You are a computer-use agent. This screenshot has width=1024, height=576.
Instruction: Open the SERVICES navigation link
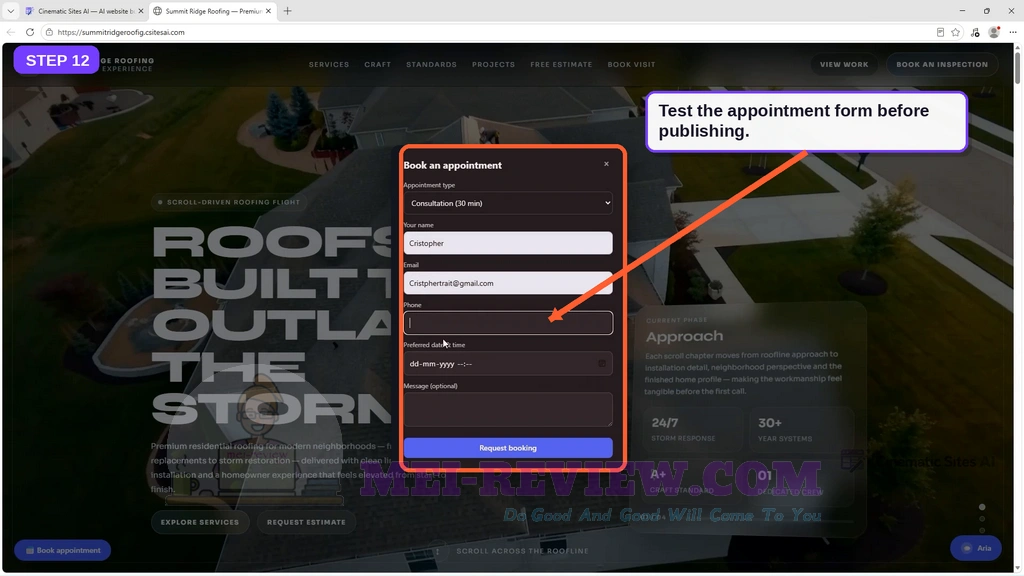tap(329, 65)
